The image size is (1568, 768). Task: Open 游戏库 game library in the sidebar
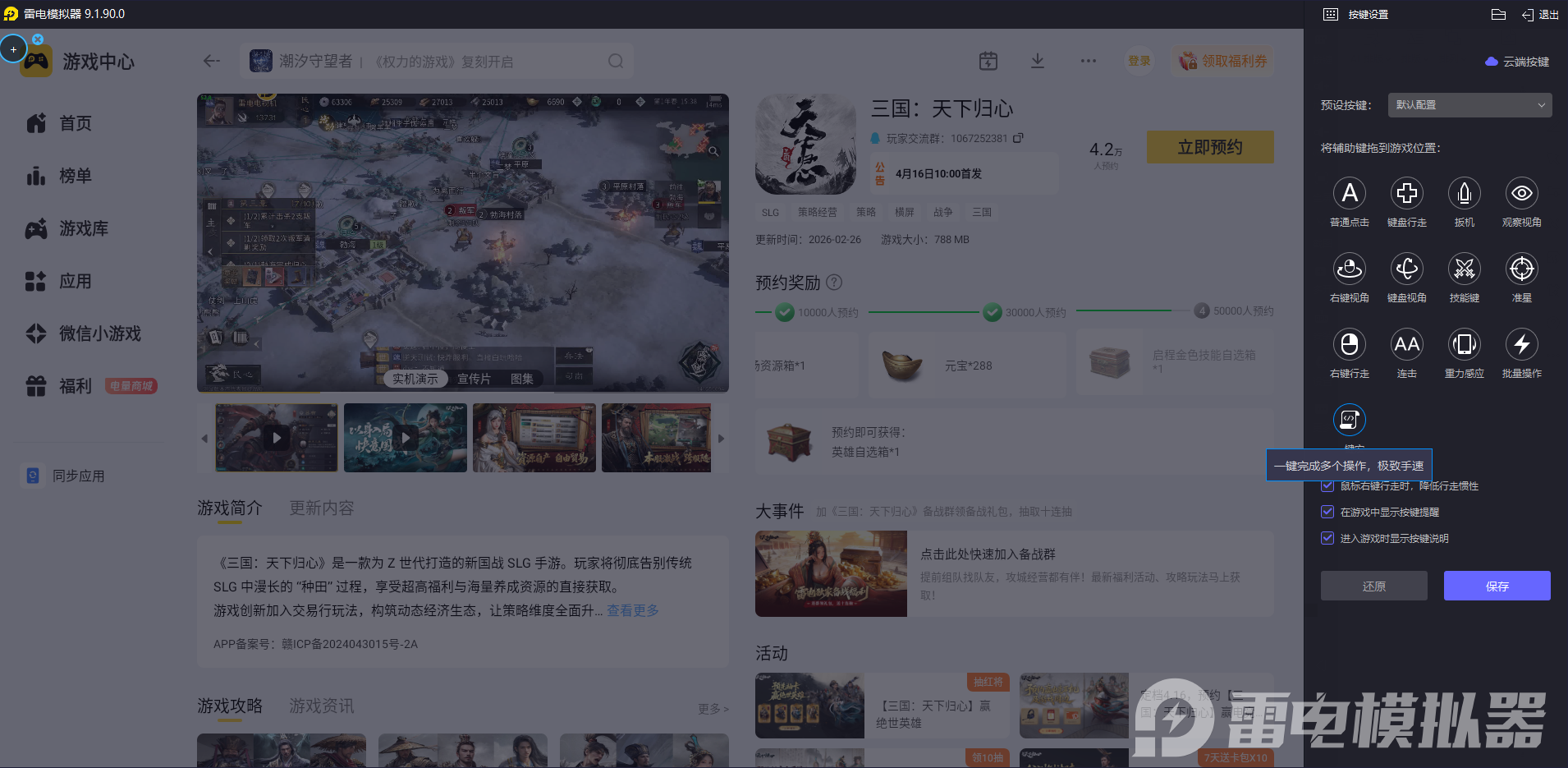tap(67, 228)
